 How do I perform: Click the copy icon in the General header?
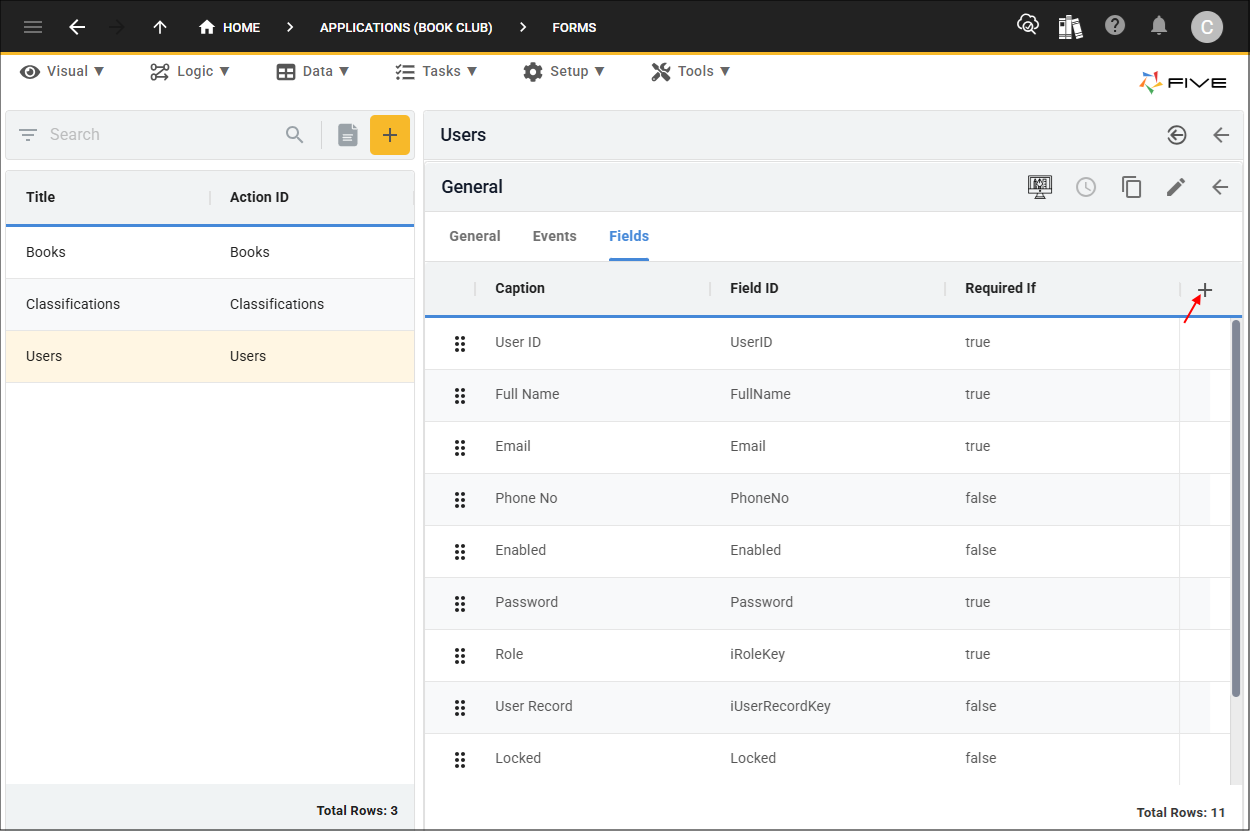[1131, 187]
